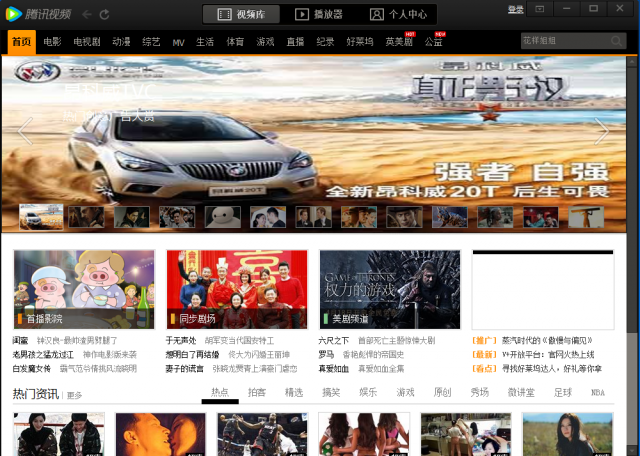
Task: Click the 登录 login link
Action: pos(516,9)
